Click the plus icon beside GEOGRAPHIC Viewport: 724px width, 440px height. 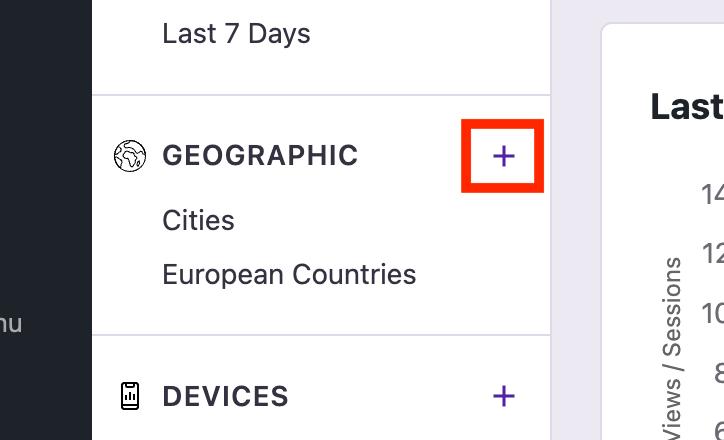[503, 156]
